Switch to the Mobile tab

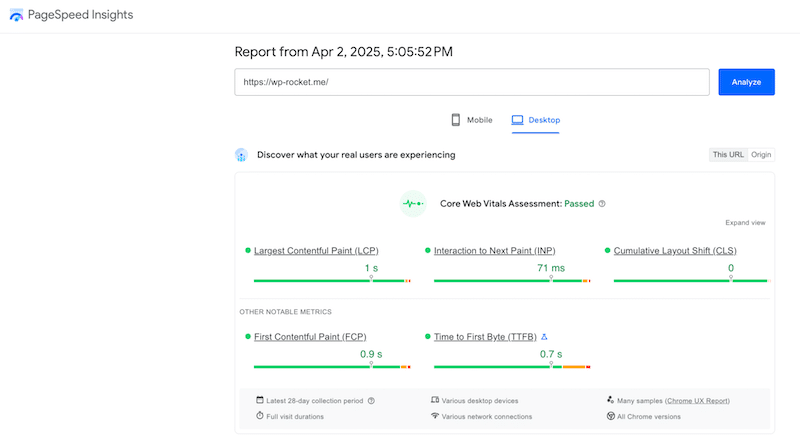[x=472, y=120]
